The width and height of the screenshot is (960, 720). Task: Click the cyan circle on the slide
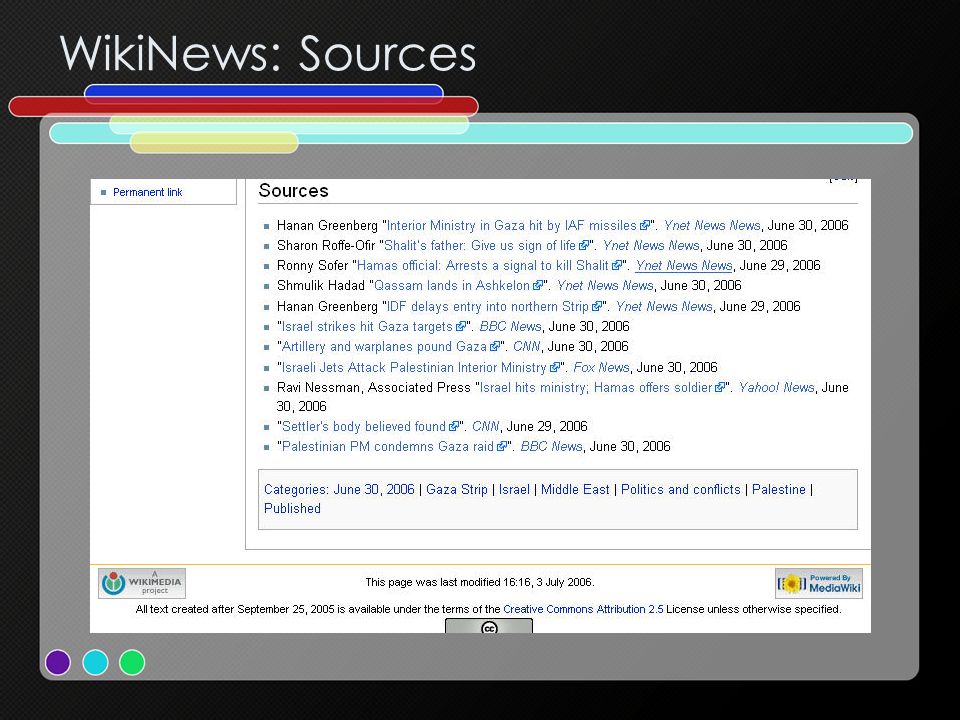tap(96, 662)
